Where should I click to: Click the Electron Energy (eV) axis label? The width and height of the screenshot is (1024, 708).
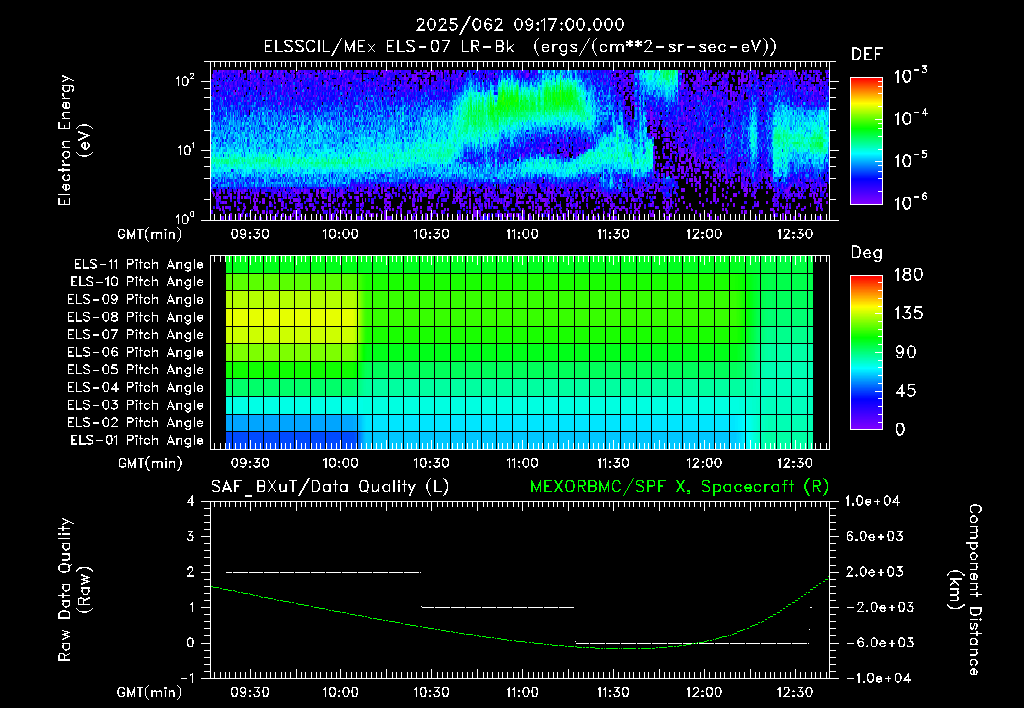pos(74,140)
